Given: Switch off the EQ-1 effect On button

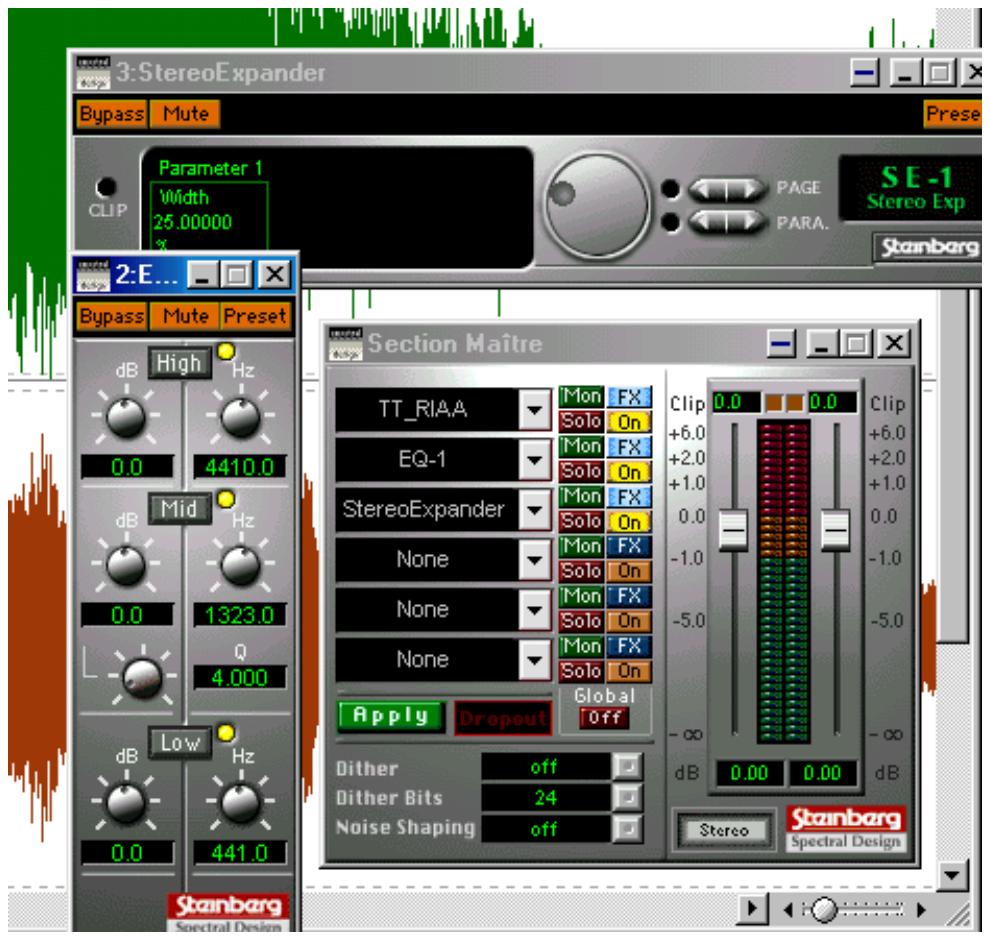Looking at the screenshot, I should [629, 471].
